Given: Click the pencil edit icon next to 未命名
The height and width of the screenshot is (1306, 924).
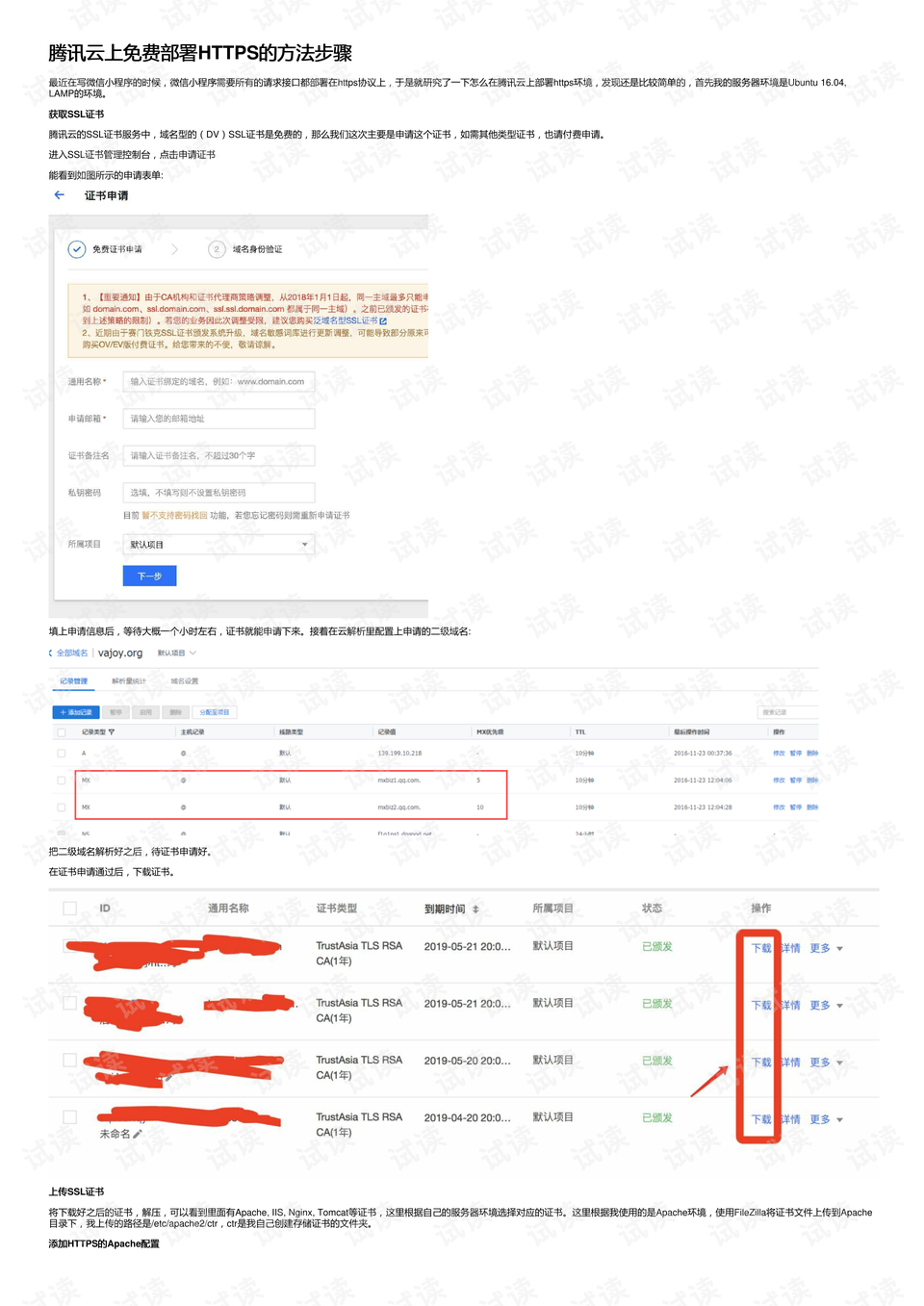Looking at the screenshot, I should 138,1134.
